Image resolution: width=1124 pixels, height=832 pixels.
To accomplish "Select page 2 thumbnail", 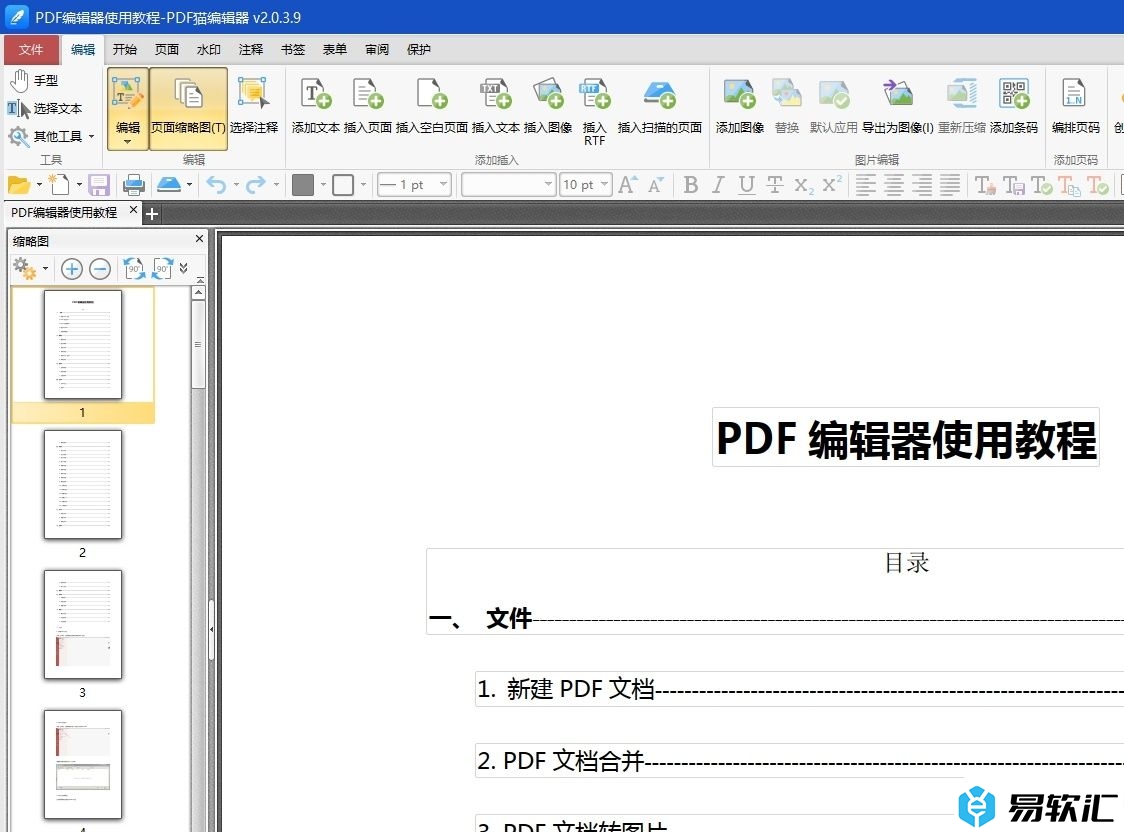I will point(82,485).
